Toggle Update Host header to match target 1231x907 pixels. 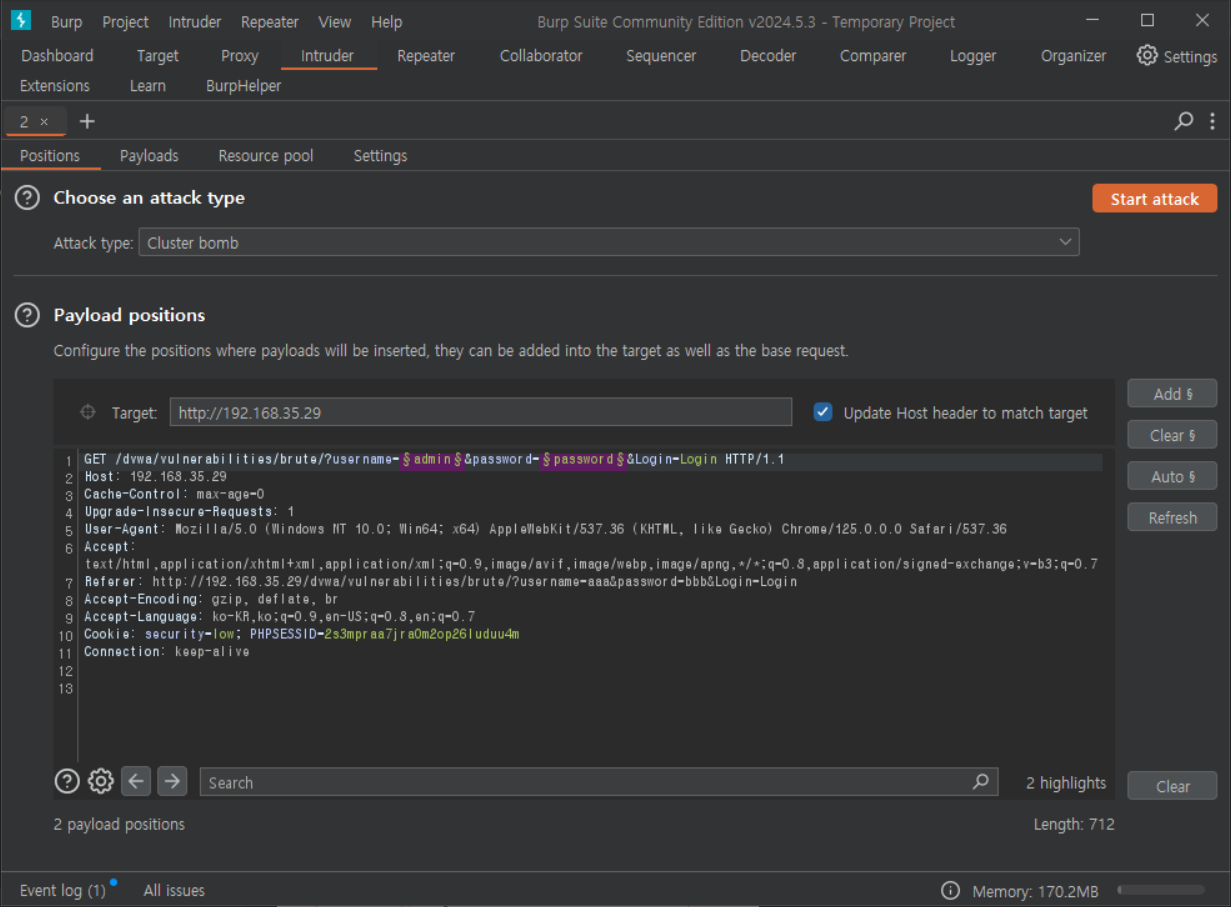[x=823, y=412]
